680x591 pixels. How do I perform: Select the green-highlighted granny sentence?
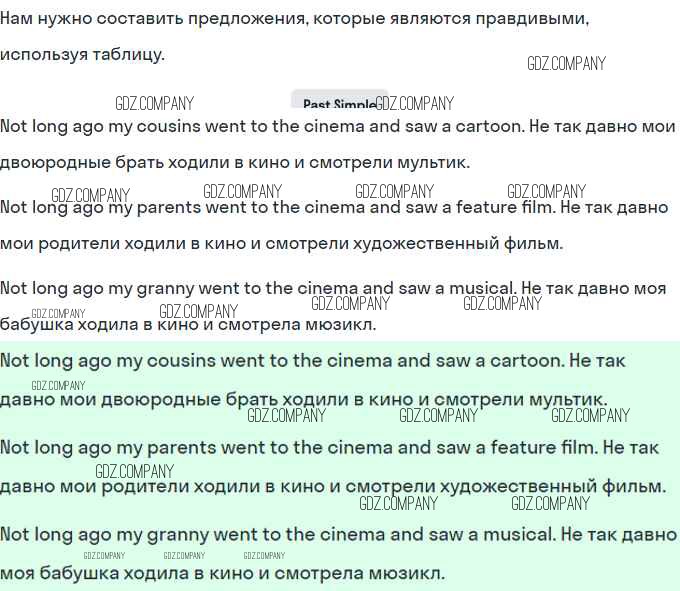coord(338,535)
